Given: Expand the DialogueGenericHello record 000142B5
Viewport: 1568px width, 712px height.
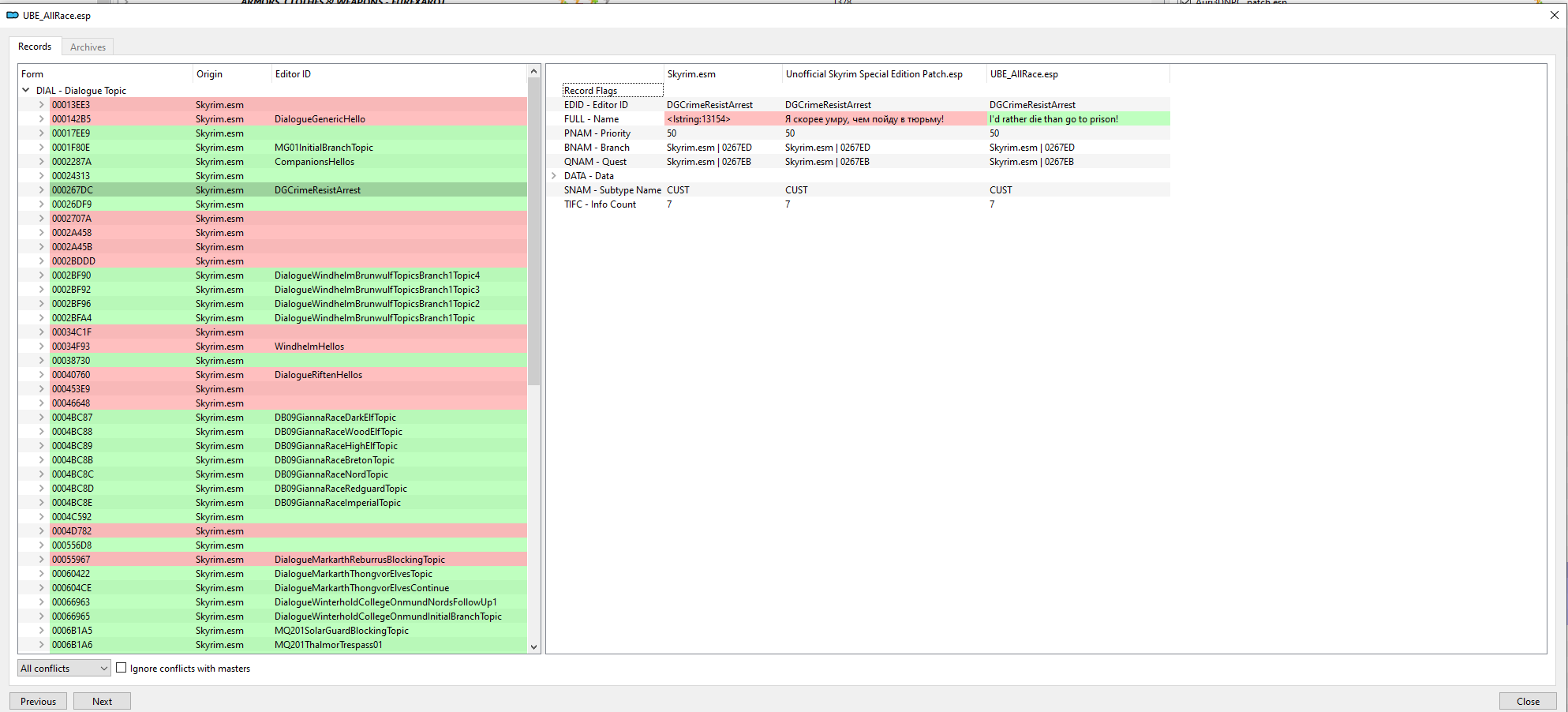Looking at the screenshot, I should [42, 119].
